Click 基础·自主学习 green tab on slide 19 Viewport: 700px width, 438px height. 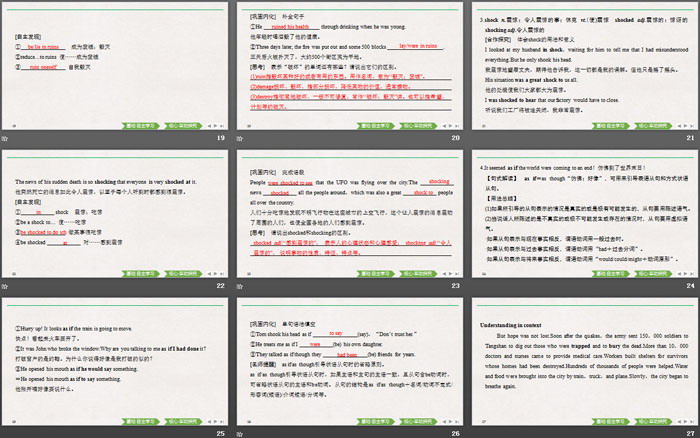(141, 127)
